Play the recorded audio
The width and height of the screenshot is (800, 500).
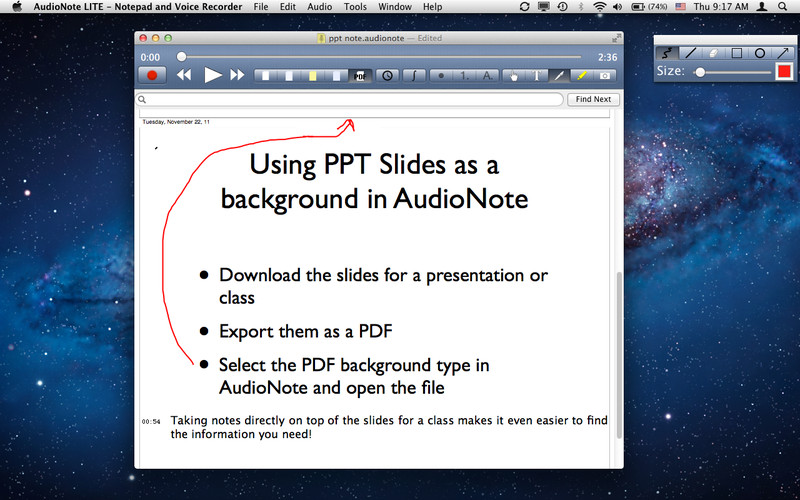tap(213, 76)
